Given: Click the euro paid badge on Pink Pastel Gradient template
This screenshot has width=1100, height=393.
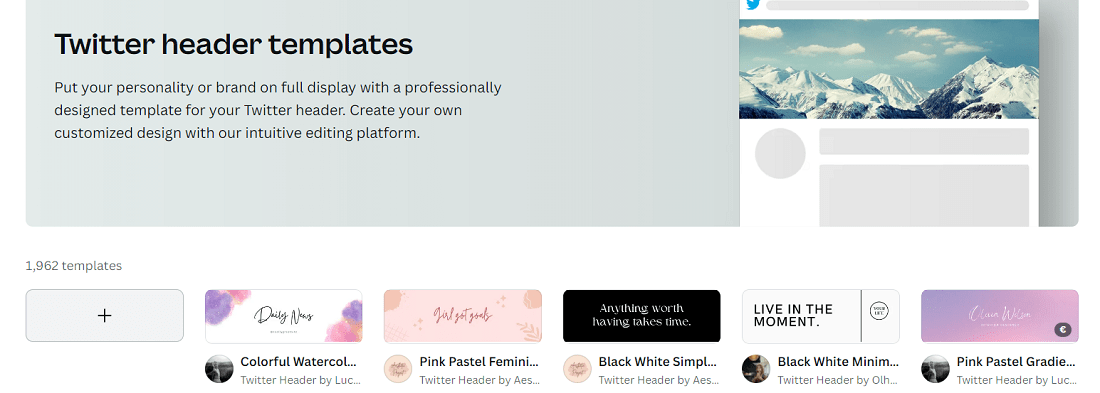Looking at the screenshot, I should [1063, 329].
